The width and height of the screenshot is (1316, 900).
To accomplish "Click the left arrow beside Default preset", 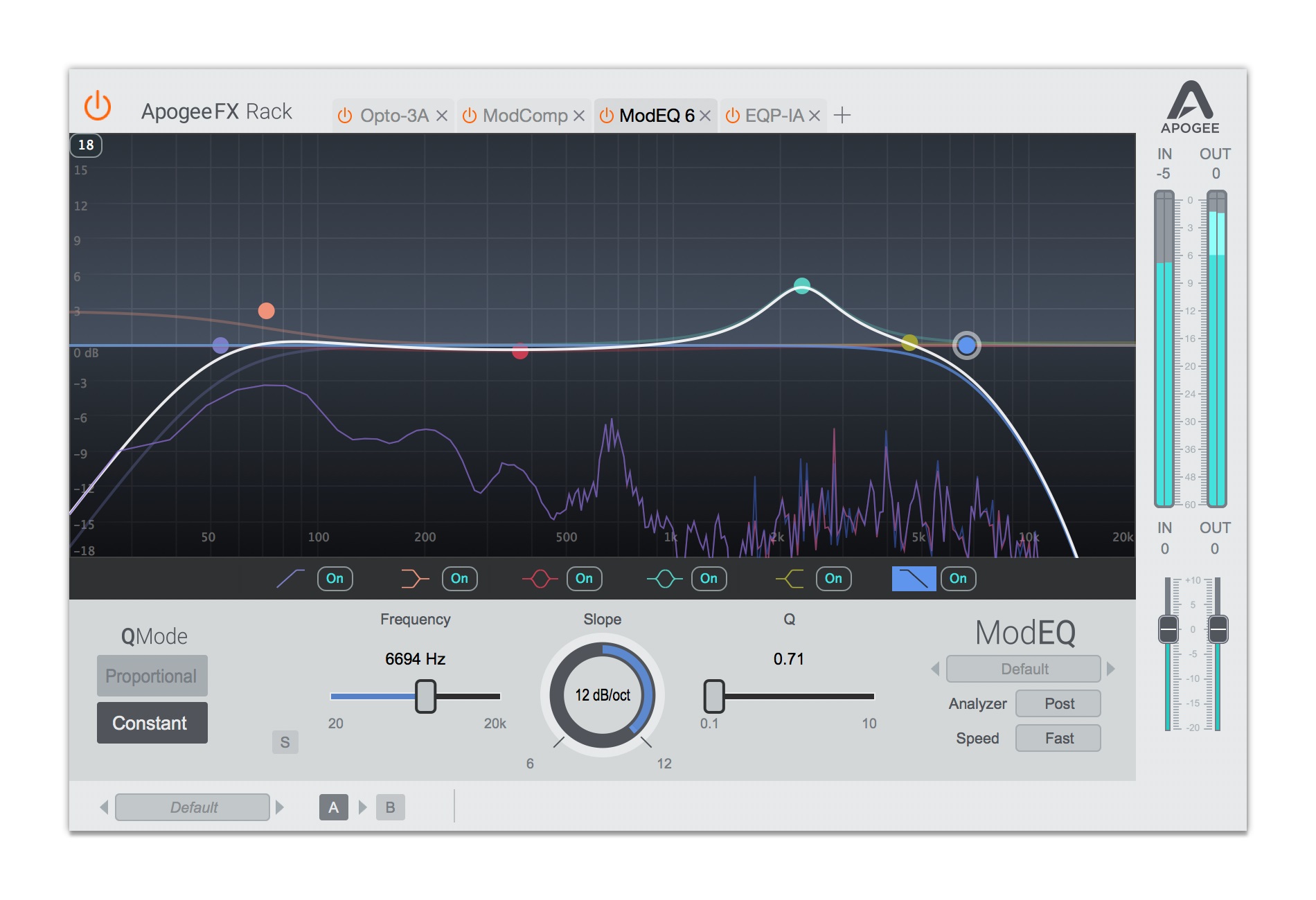I will (x=104, y=807).
